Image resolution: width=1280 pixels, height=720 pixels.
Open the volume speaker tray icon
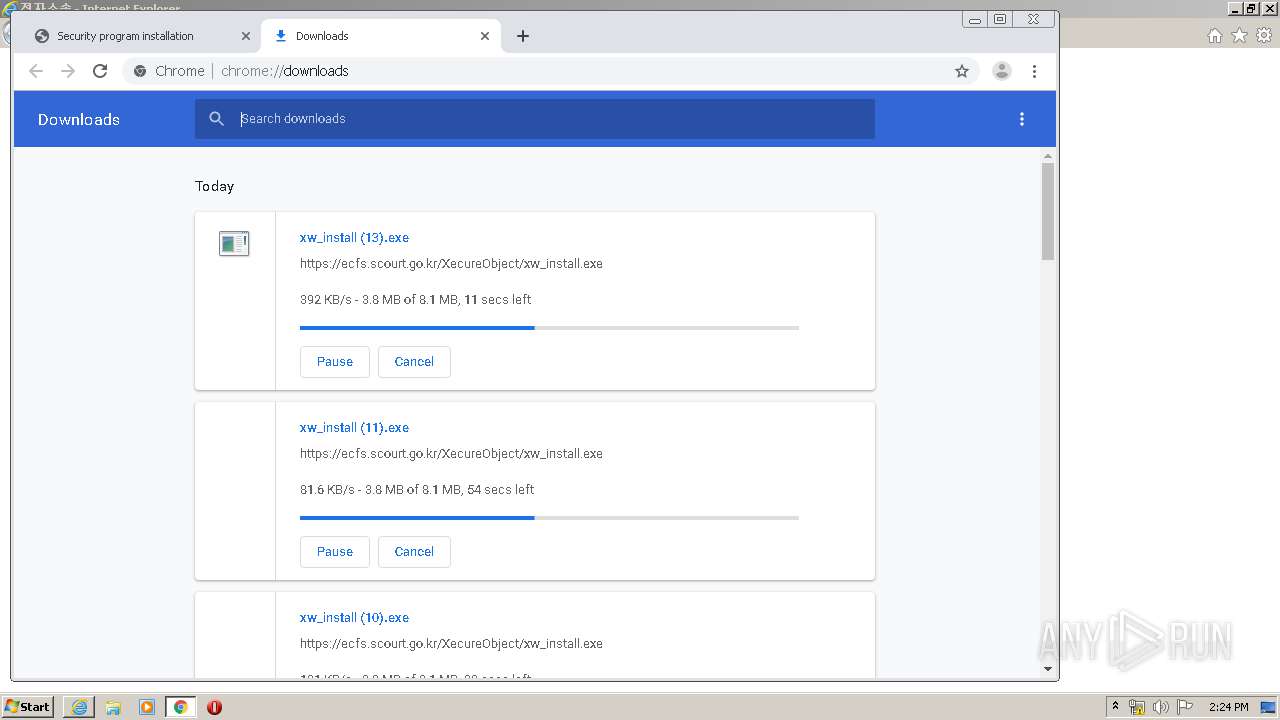[1161, 707]
